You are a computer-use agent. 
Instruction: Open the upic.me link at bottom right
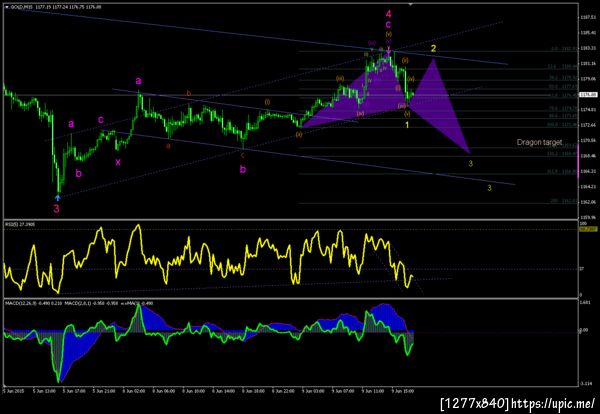(553, 403)
